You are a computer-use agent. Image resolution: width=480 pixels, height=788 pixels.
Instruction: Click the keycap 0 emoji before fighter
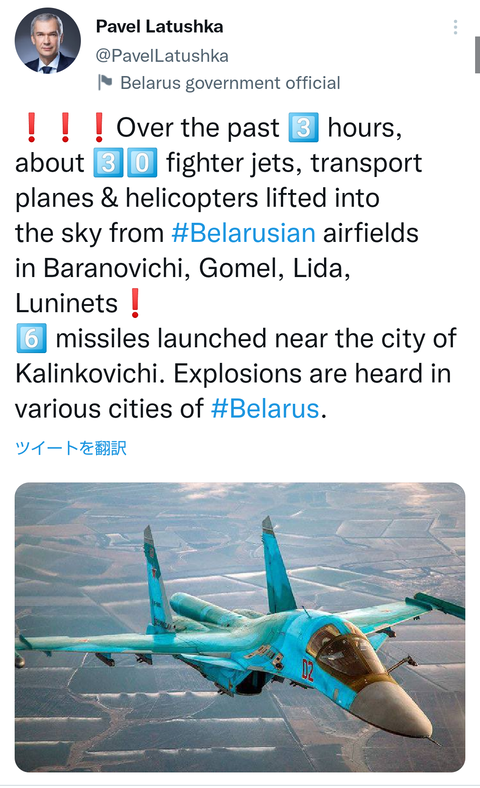pos(142,163)
